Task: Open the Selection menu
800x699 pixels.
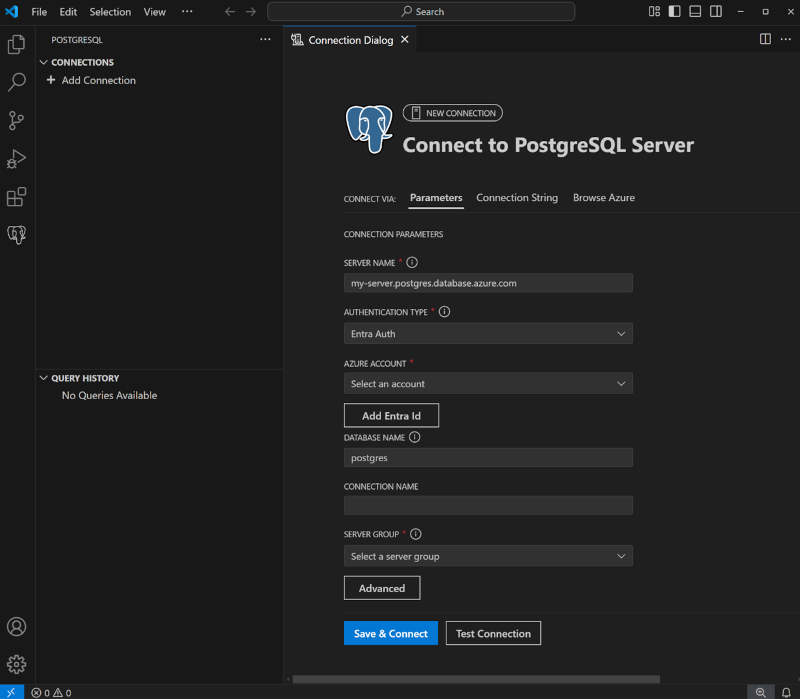Action: (x=110, y=12)
